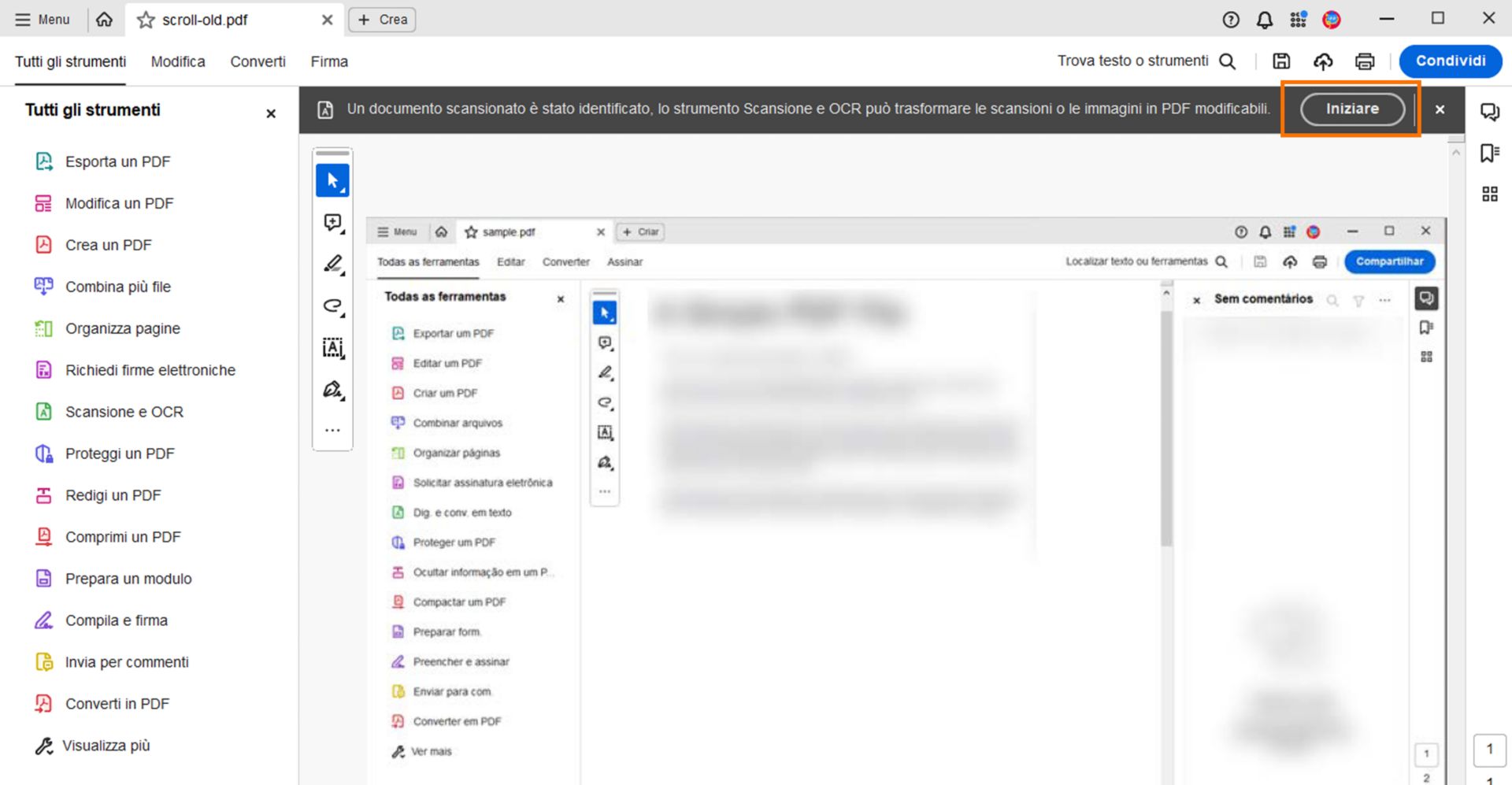Open Comprimi un PDF tool

tap(108, 537)
